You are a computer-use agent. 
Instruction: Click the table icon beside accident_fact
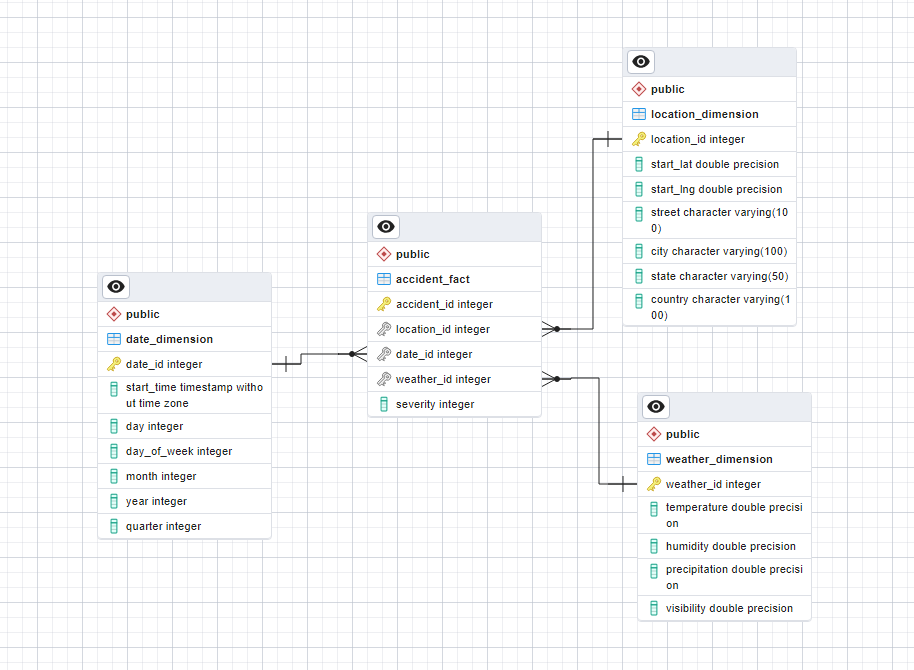pyautogui.click(x=384, y=279)
